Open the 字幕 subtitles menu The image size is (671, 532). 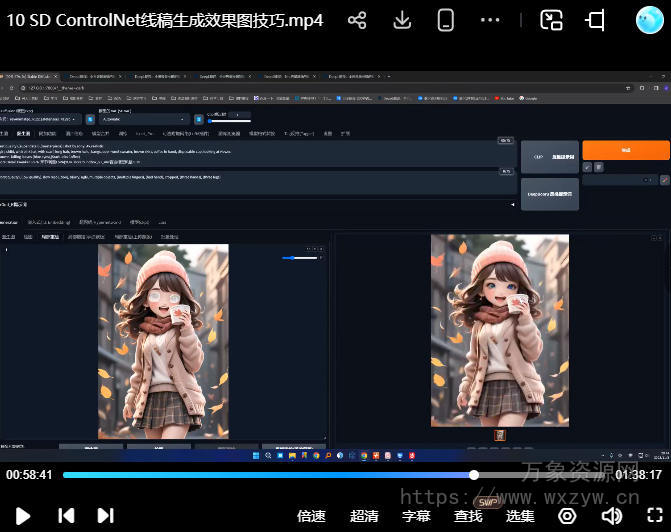pos(416,516)
